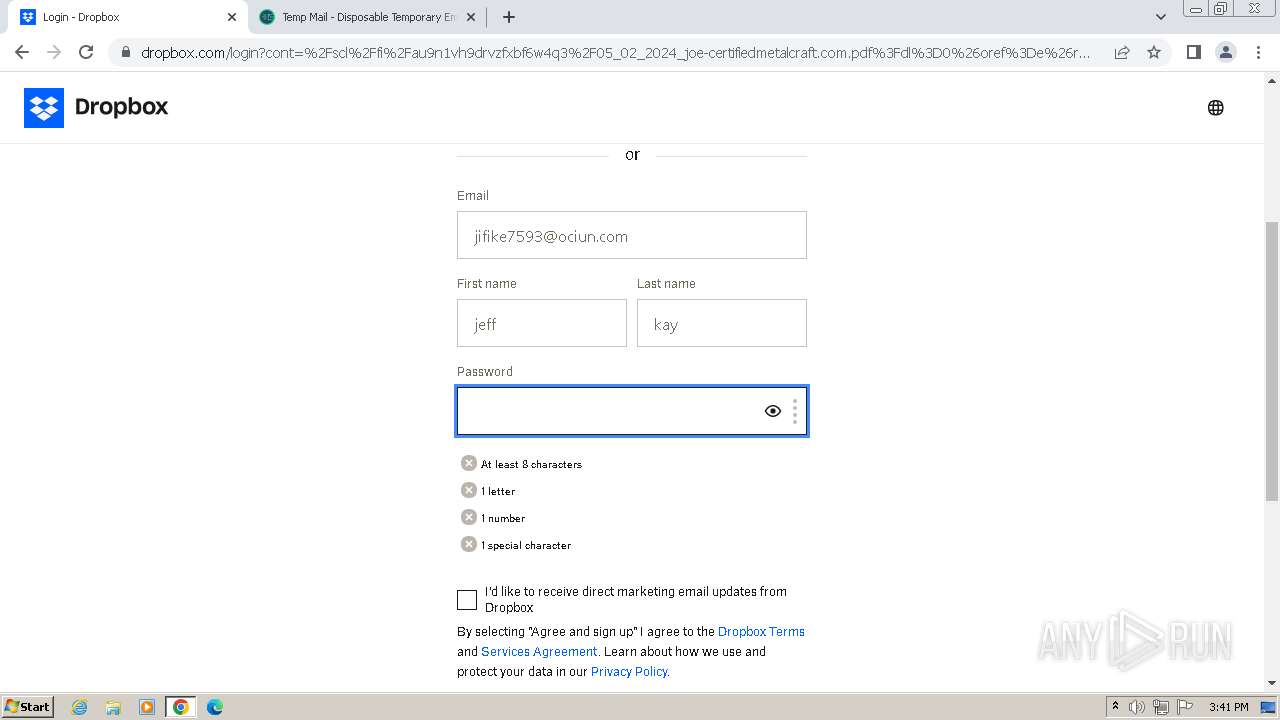Open the Windows Start menu
This screenshot has height=720, width=1280.
tap(27, 706)
